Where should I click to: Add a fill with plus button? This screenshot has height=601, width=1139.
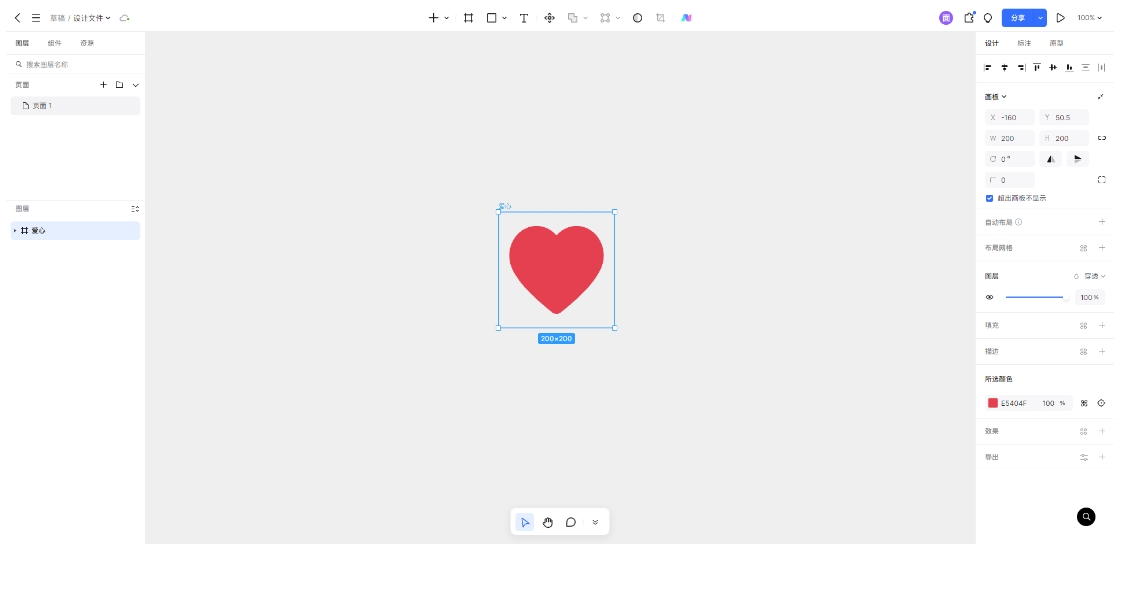click(1102, 326)
